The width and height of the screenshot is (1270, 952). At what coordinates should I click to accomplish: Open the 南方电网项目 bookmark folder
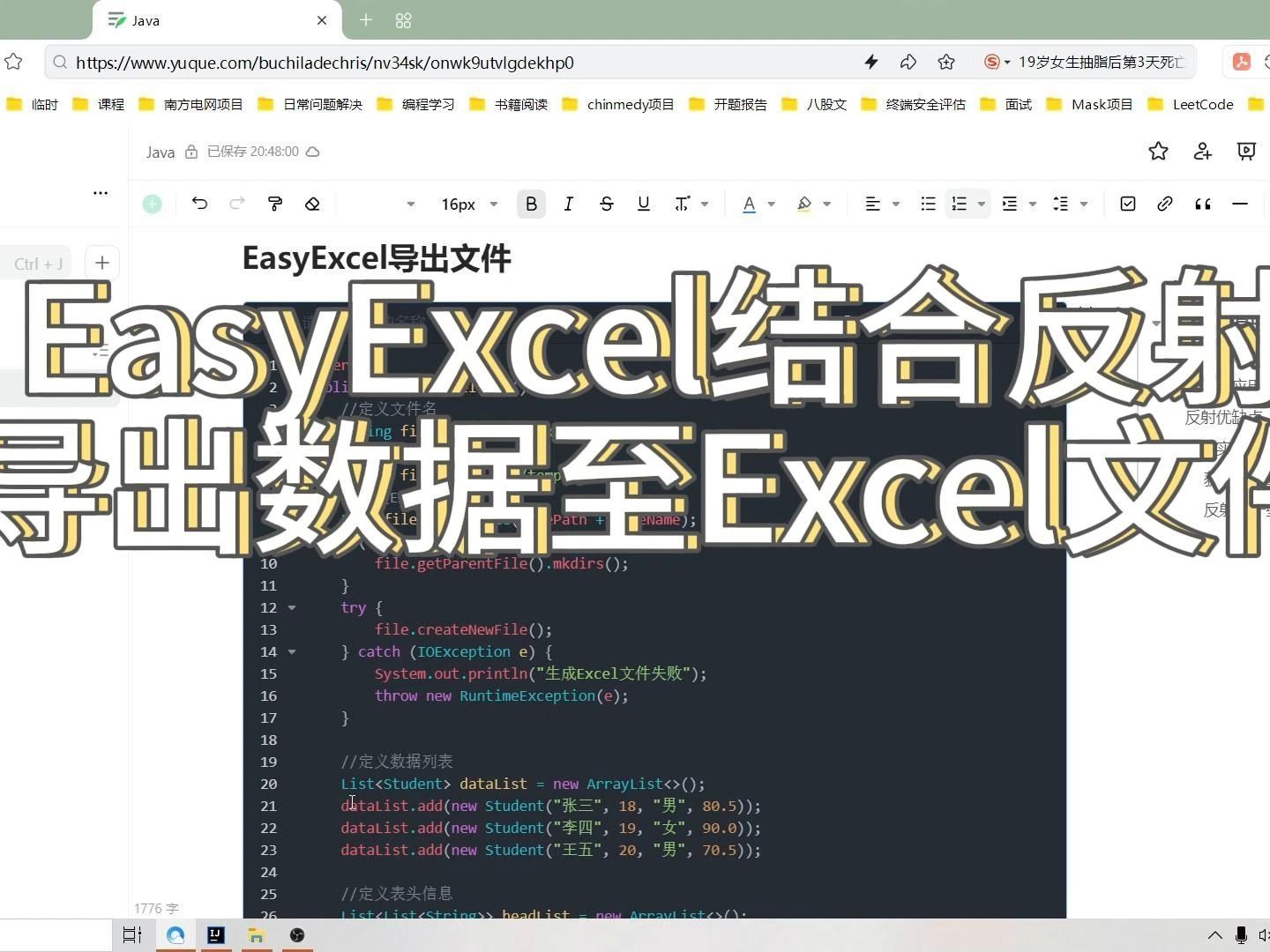[x=190, y=104]
